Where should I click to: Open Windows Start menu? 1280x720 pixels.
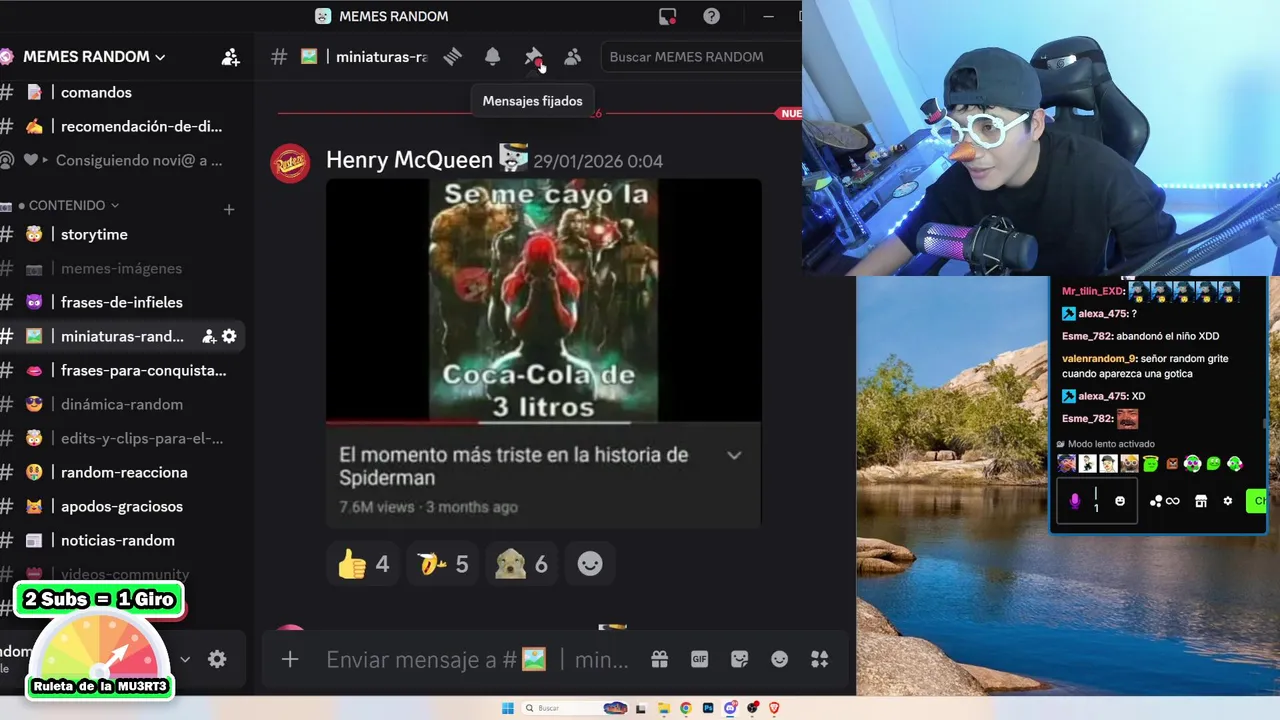click(508, 708)
